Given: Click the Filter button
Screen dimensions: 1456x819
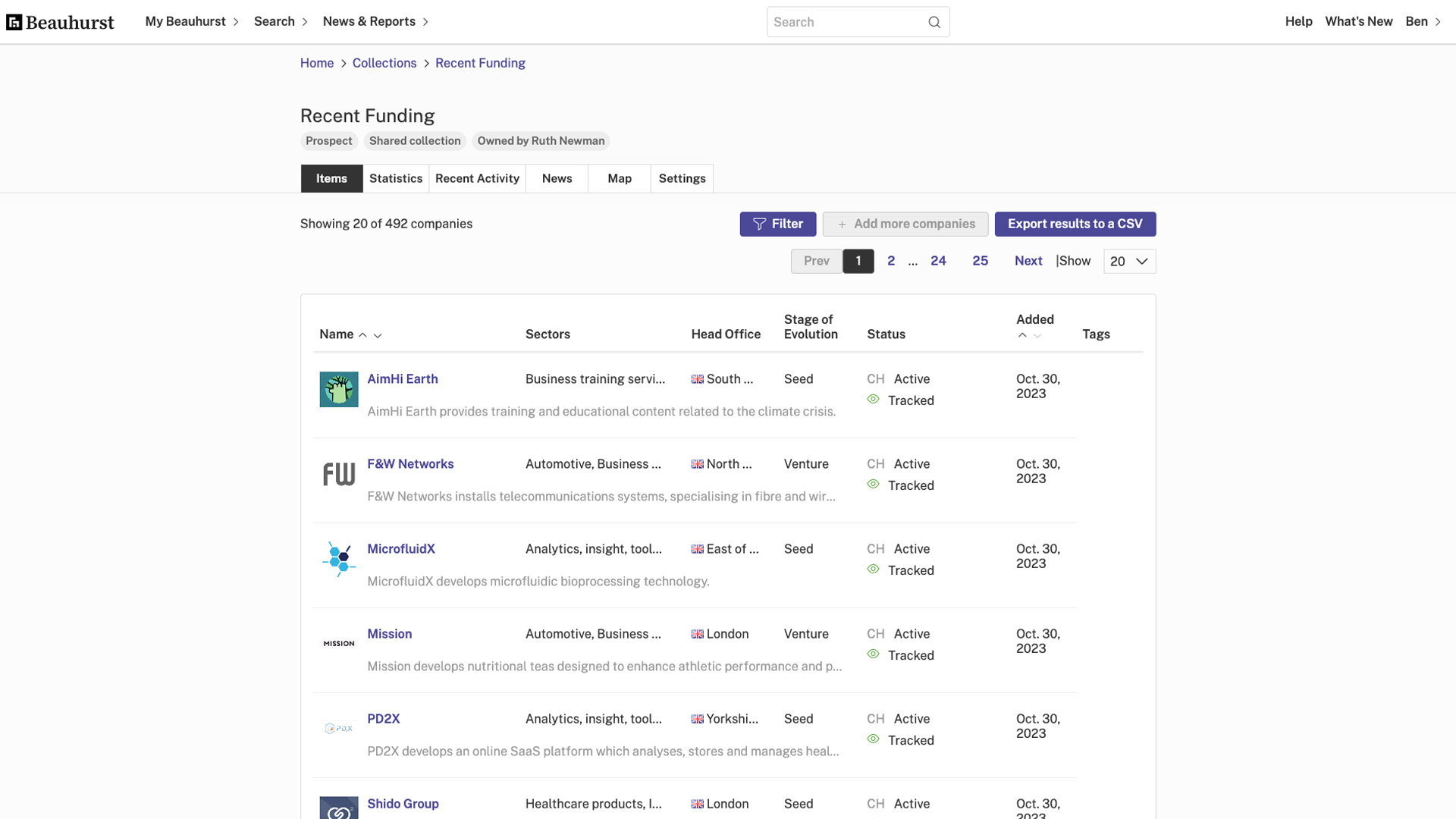Looking at the screenshot, I should click(x=778, y=224).
